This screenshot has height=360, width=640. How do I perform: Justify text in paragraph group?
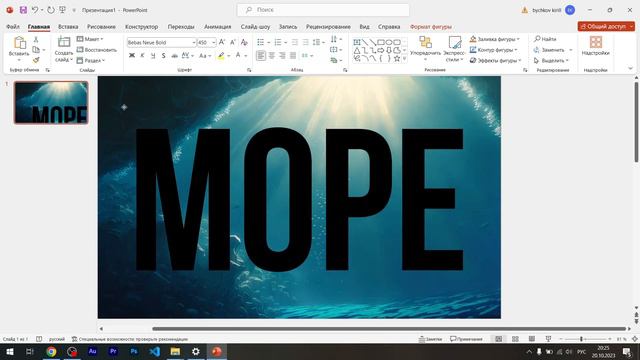point(293,56)
